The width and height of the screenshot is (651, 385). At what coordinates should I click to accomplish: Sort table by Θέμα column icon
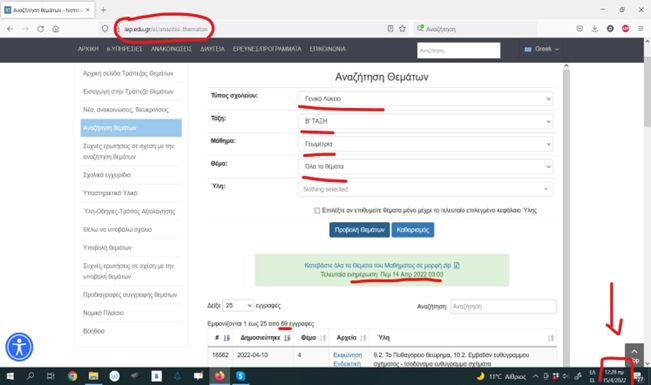[323, 338]
